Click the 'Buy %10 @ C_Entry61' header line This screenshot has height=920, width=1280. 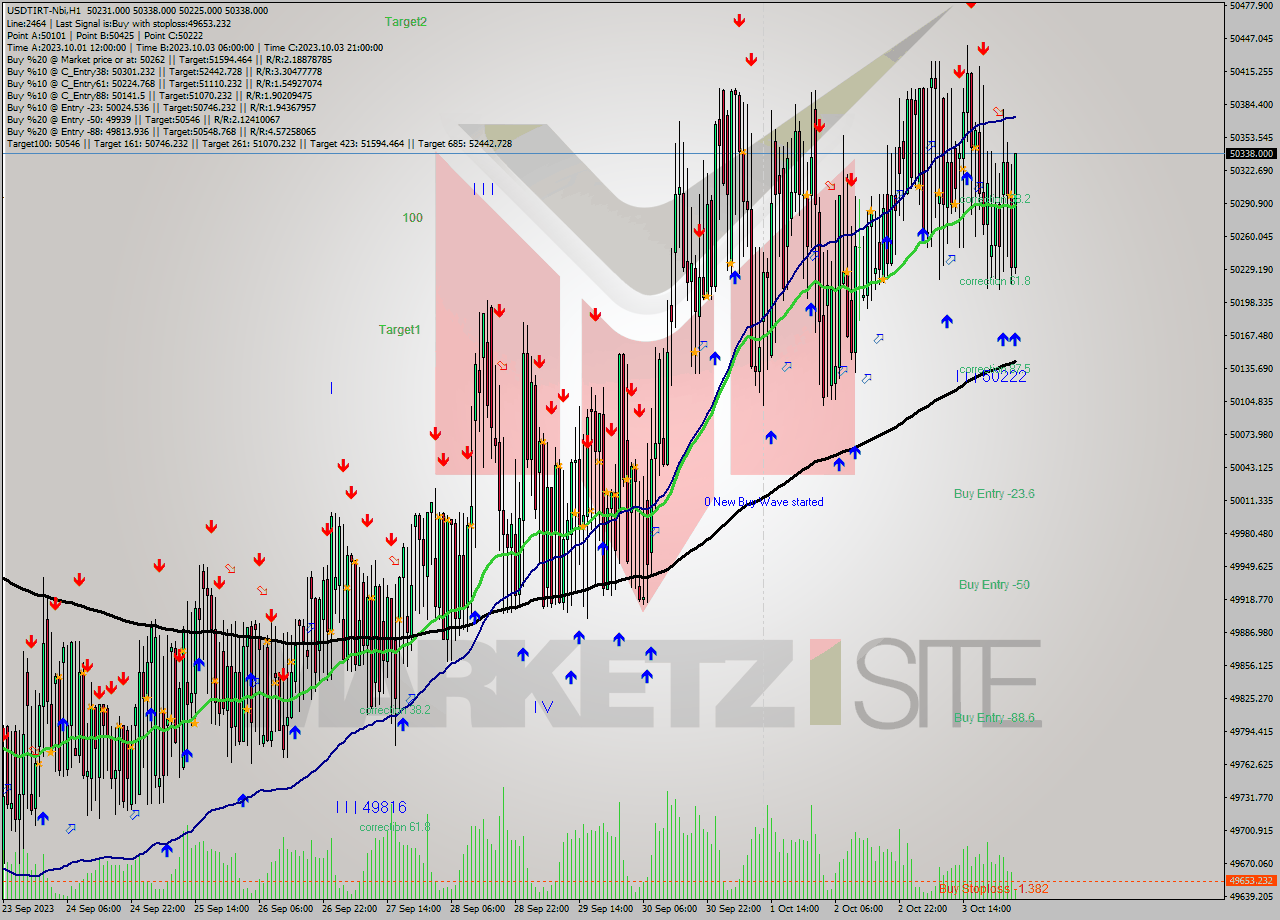[164, 84]
